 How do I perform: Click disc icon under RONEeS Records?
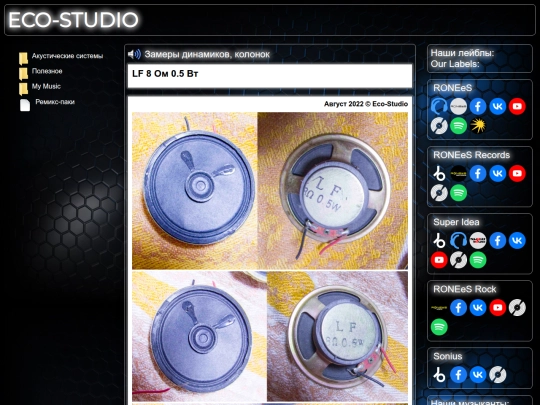click(x=439, y=193)
